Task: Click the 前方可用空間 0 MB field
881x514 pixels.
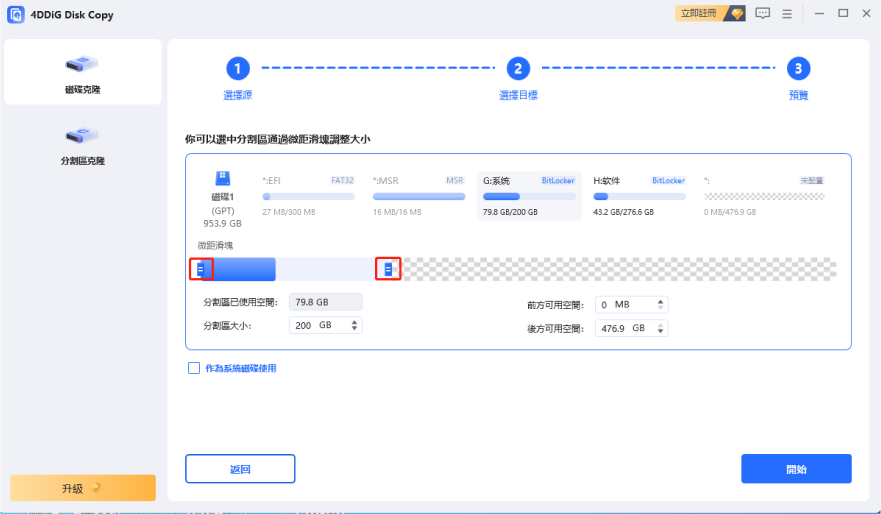Action: tap(632, 304)
